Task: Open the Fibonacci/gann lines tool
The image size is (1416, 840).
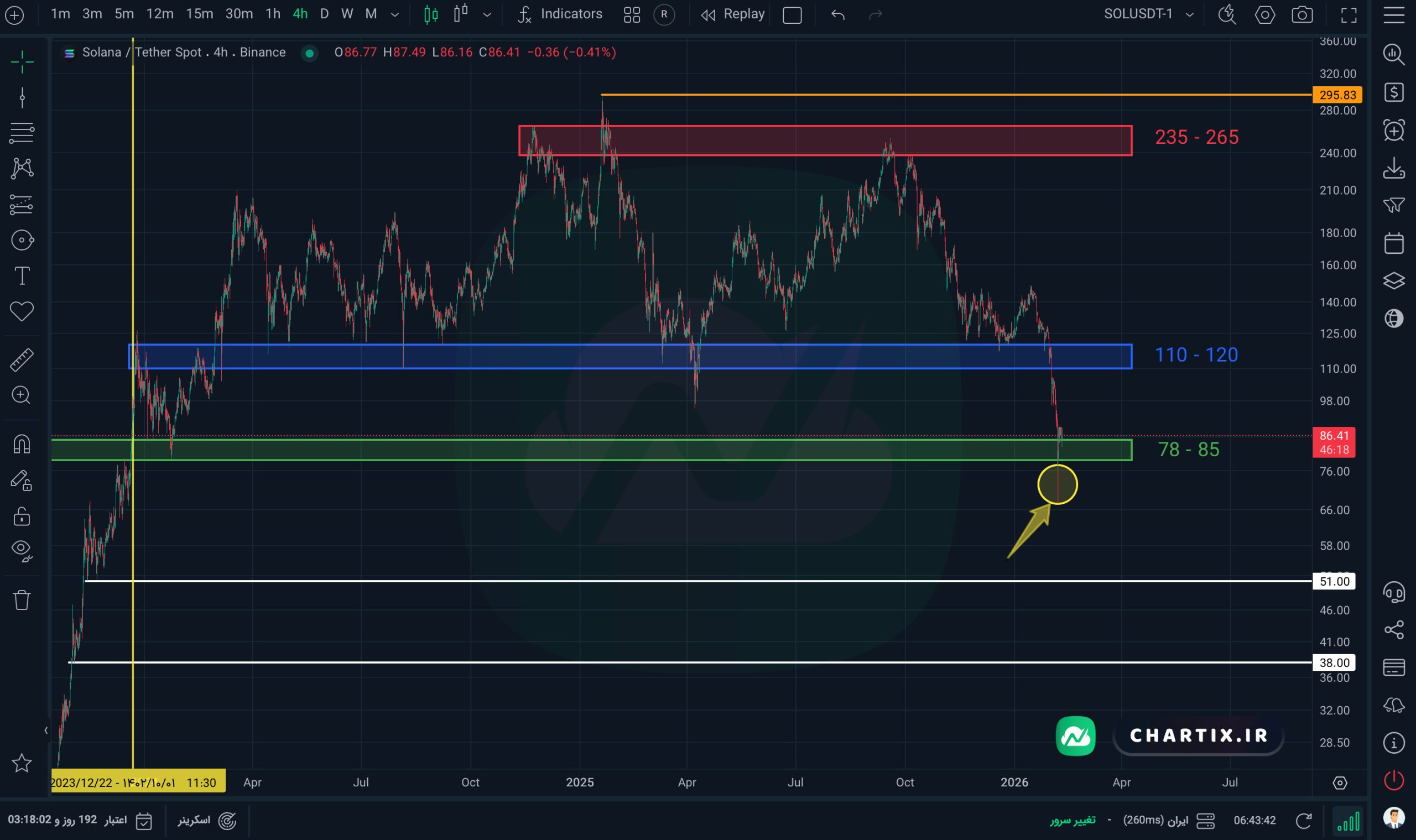Action: click(x=22, y=133)
